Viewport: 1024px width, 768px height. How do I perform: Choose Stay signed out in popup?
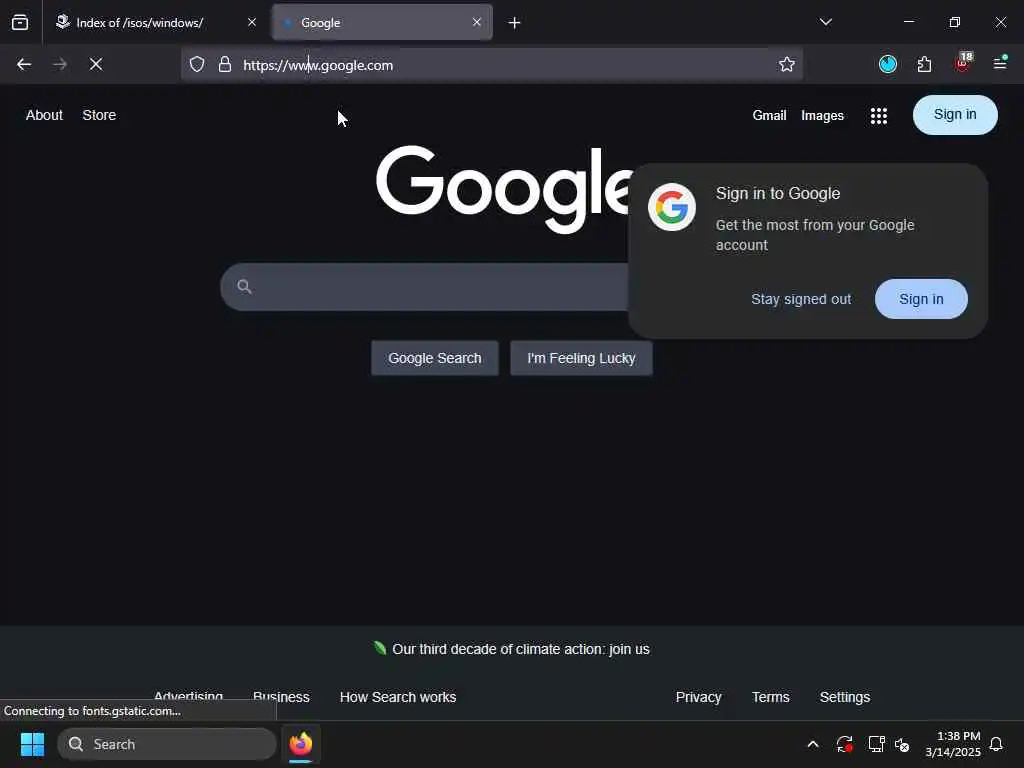pyautogui.click(x=801, y=299)
